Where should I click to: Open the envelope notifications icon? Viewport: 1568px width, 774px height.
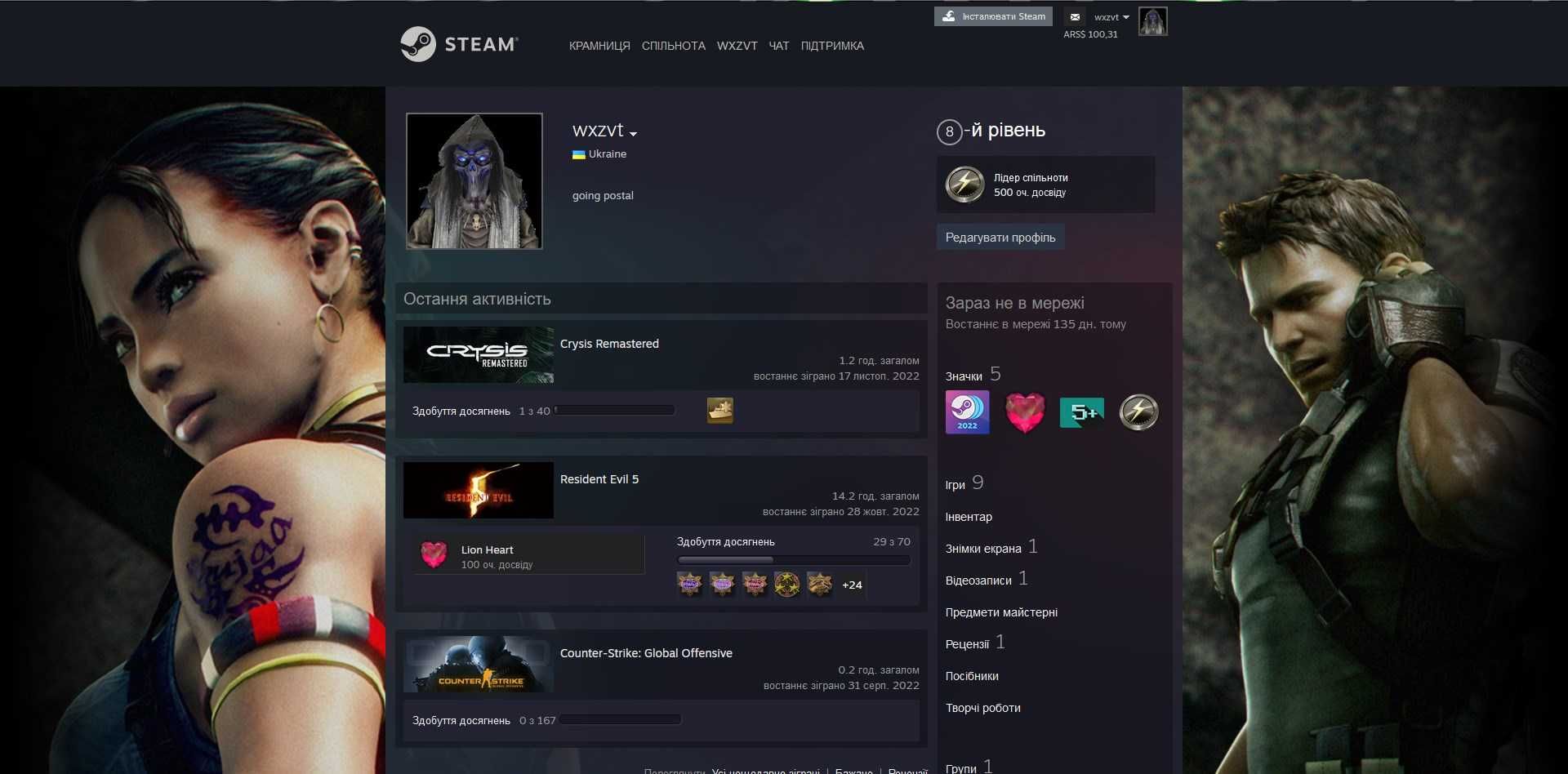[x=1075, y=17]
